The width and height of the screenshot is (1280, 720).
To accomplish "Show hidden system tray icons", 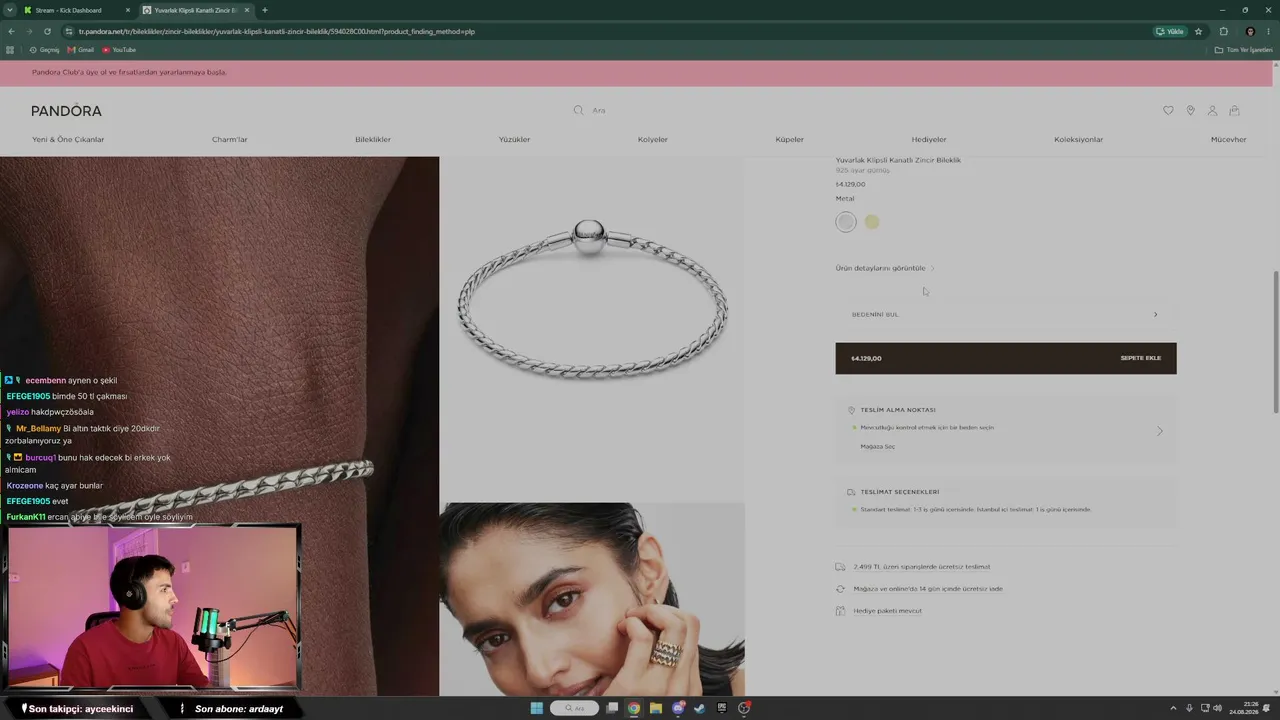I will coord(1174,708).
